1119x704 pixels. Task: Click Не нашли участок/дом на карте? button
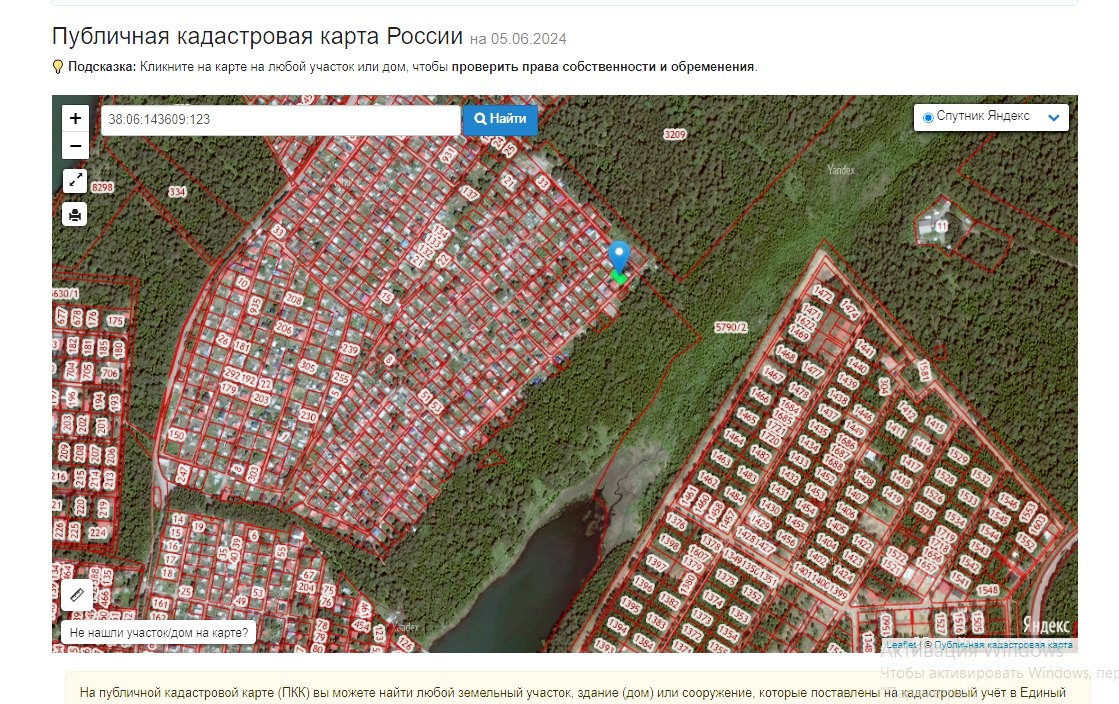(158, 633)
